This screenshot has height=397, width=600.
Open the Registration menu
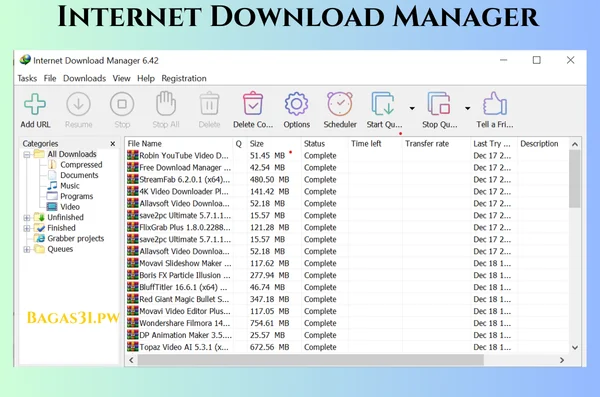184,78
